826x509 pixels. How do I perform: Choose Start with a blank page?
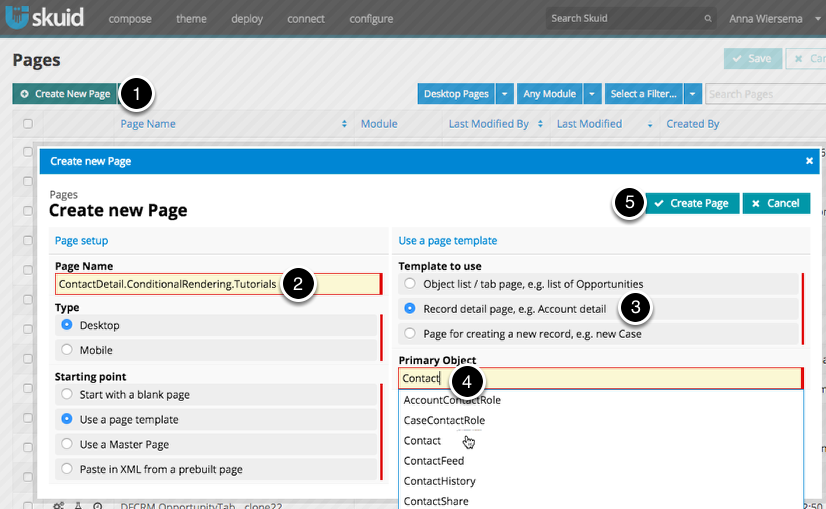click(67, 394)
